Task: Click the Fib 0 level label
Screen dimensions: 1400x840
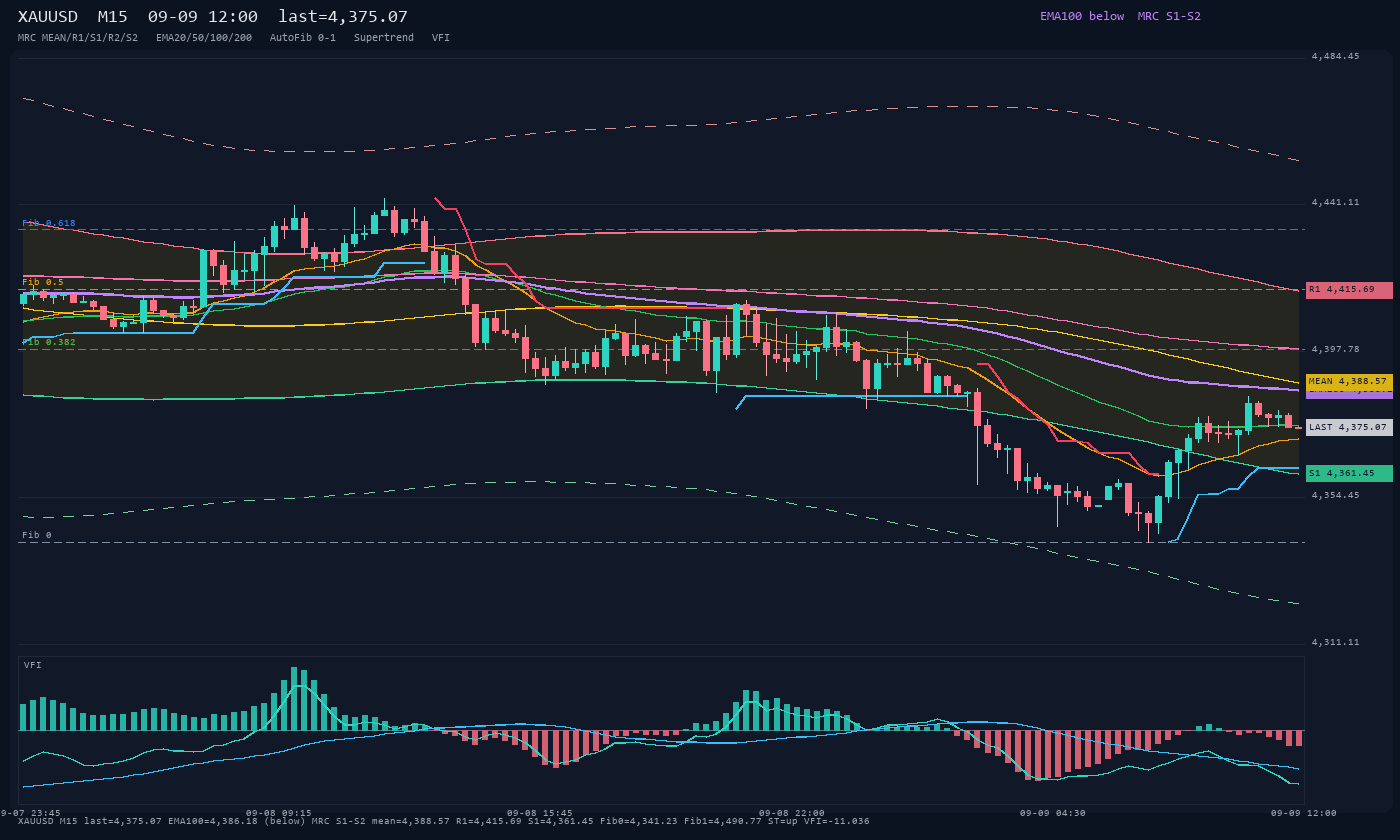Action: coord(37,535)
